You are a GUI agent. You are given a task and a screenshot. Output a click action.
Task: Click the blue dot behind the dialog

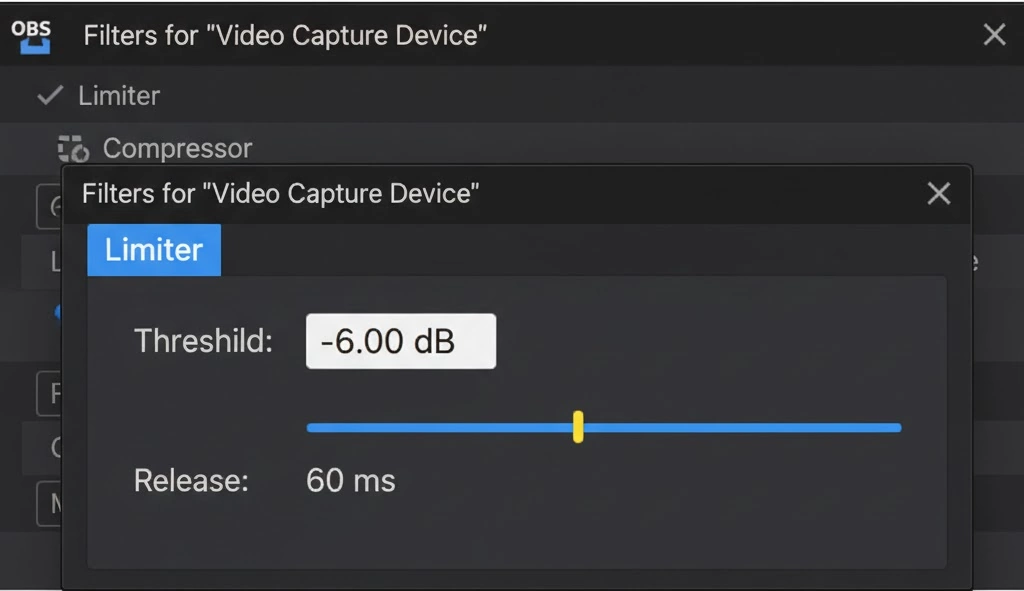pos(58,312)
